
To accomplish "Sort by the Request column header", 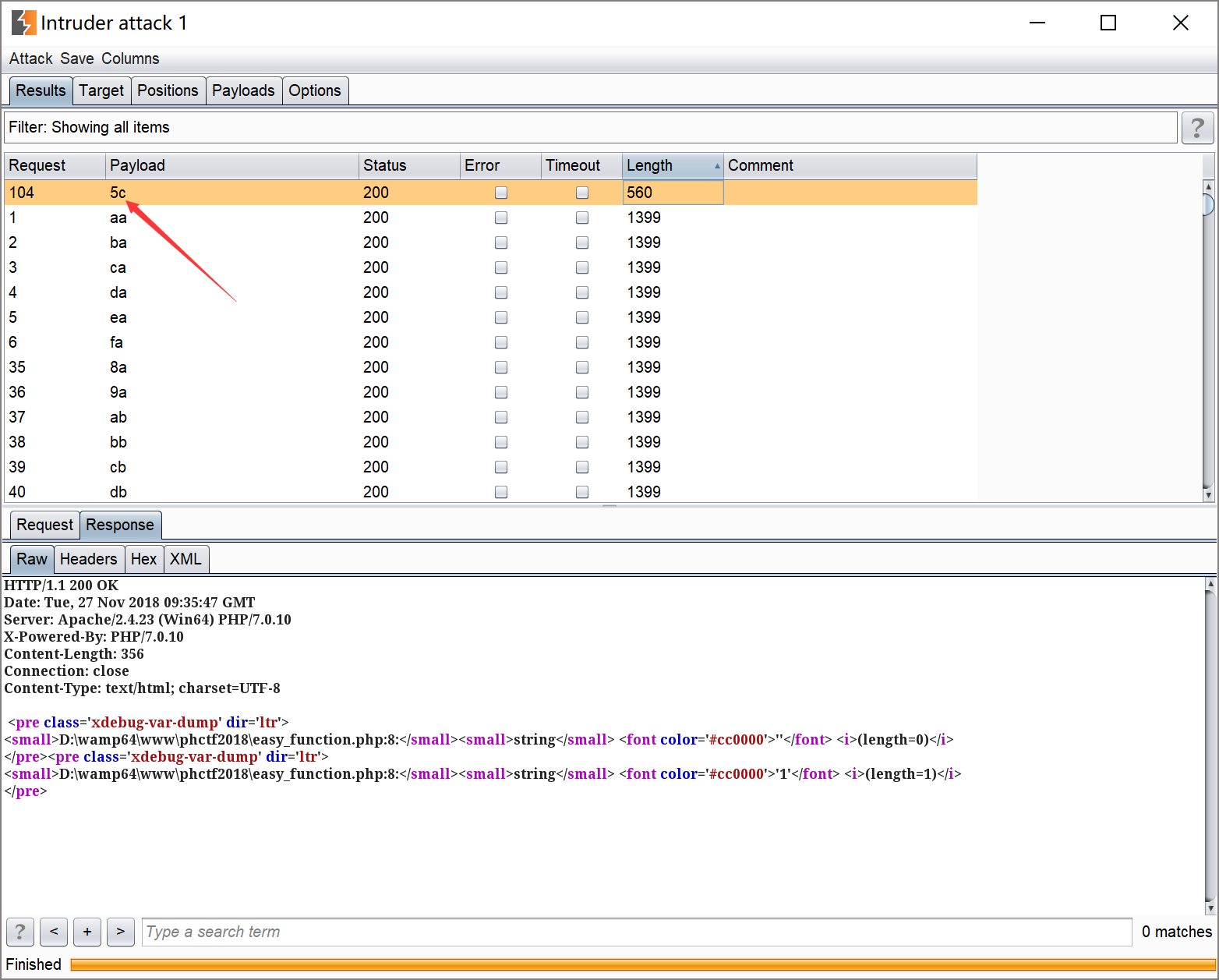I will coord(55,165).
